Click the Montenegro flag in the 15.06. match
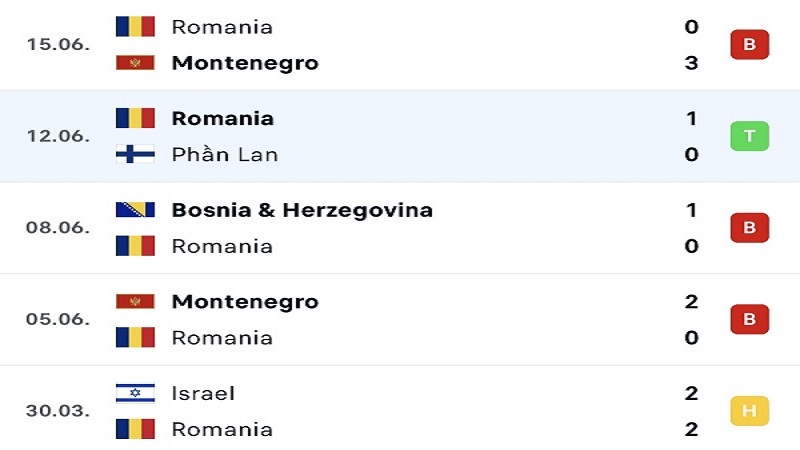The width and height of the screenshot is (800, 450). 135,63
